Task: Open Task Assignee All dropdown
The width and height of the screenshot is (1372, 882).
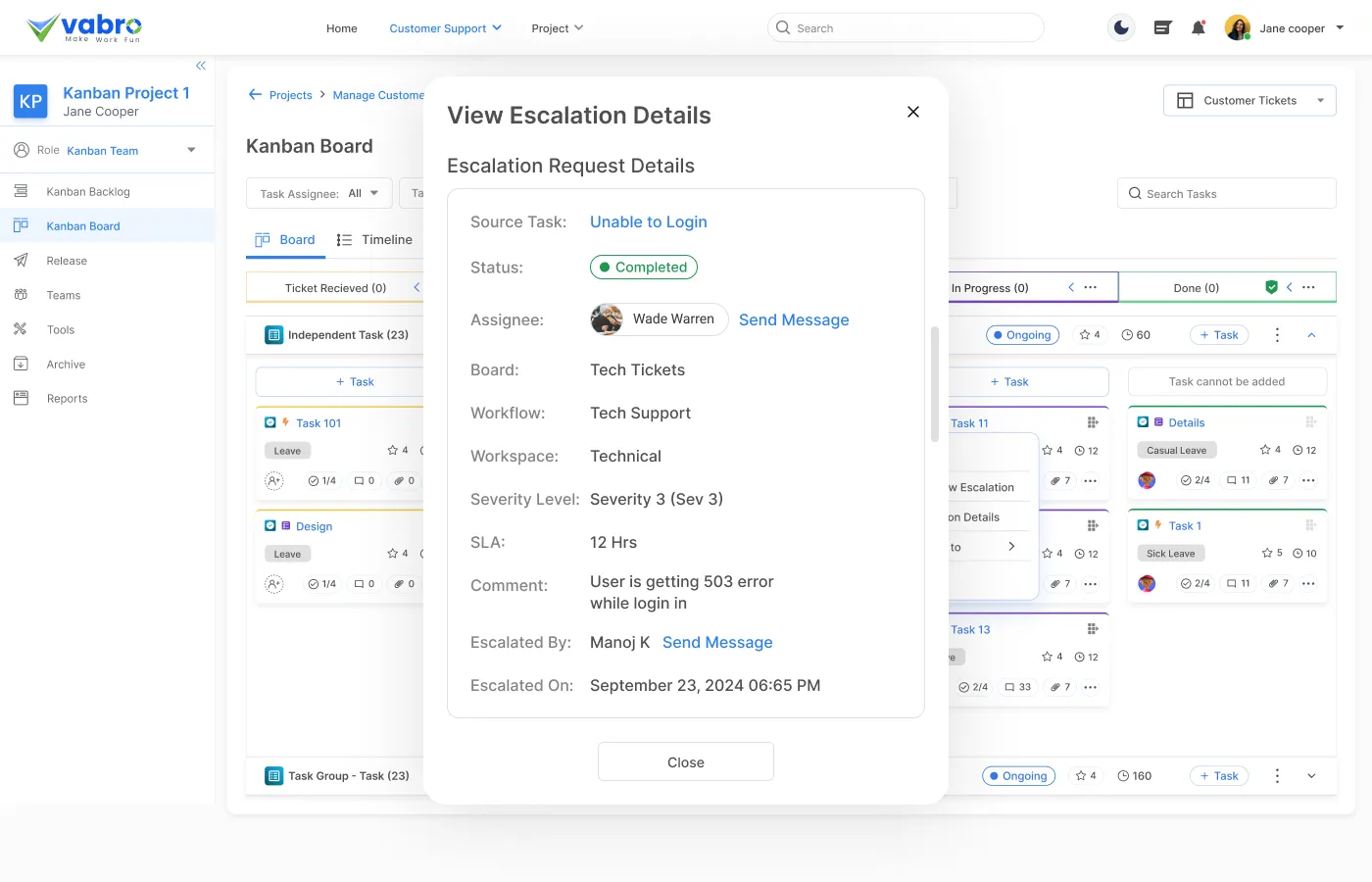Action: pos(318,193)
